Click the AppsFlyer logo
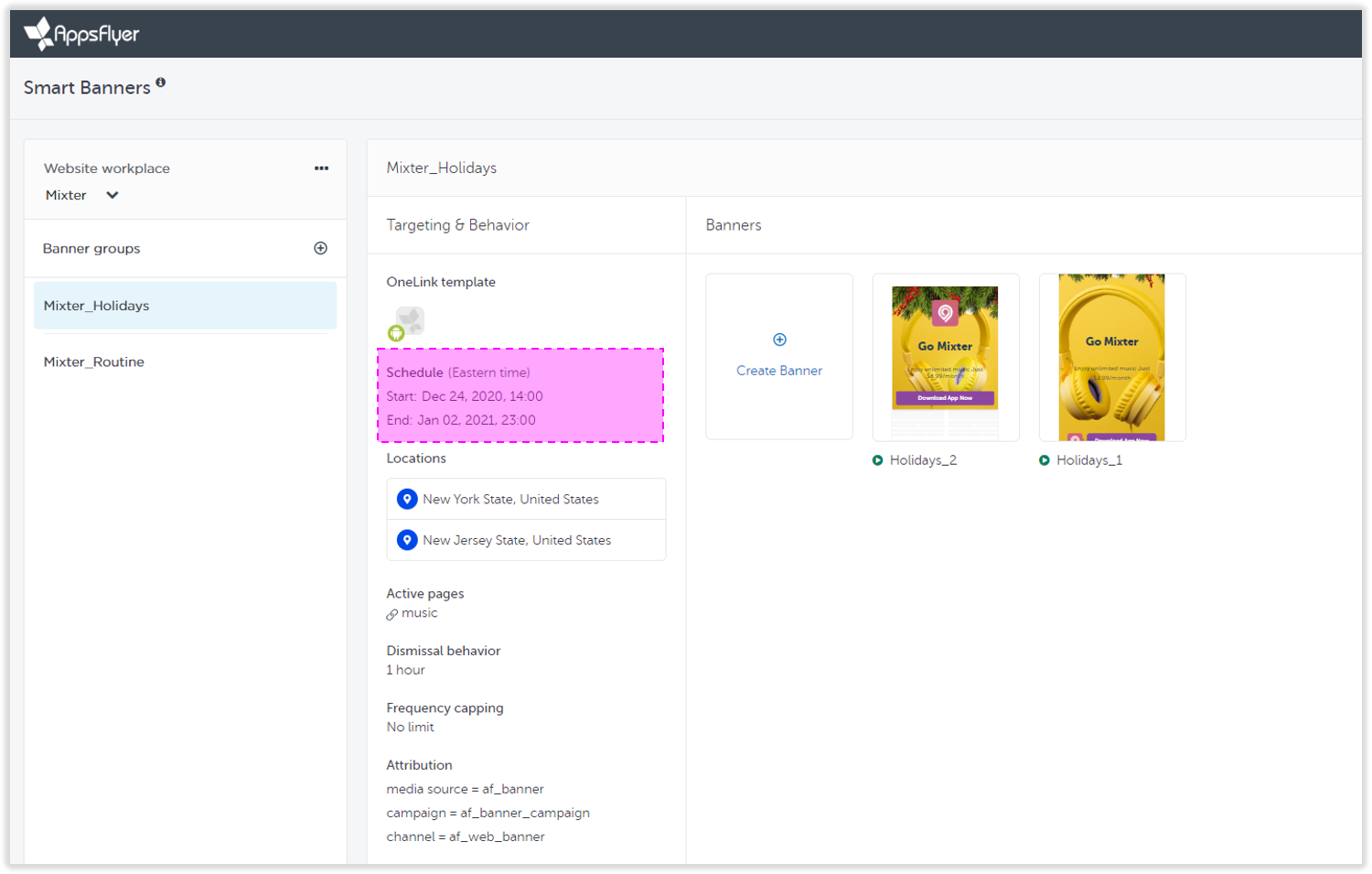 tap(81, 34)
